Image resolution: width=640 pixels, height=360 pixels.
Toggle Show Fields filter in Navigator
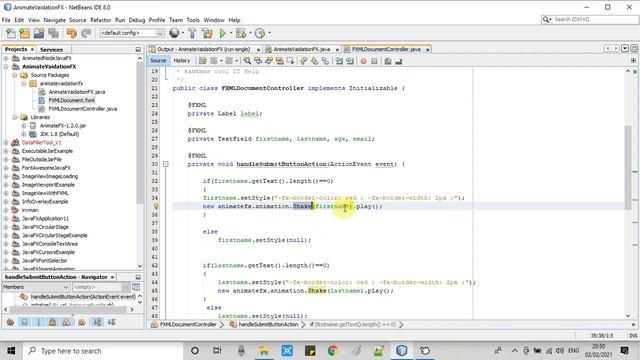[x=24, y=322]
